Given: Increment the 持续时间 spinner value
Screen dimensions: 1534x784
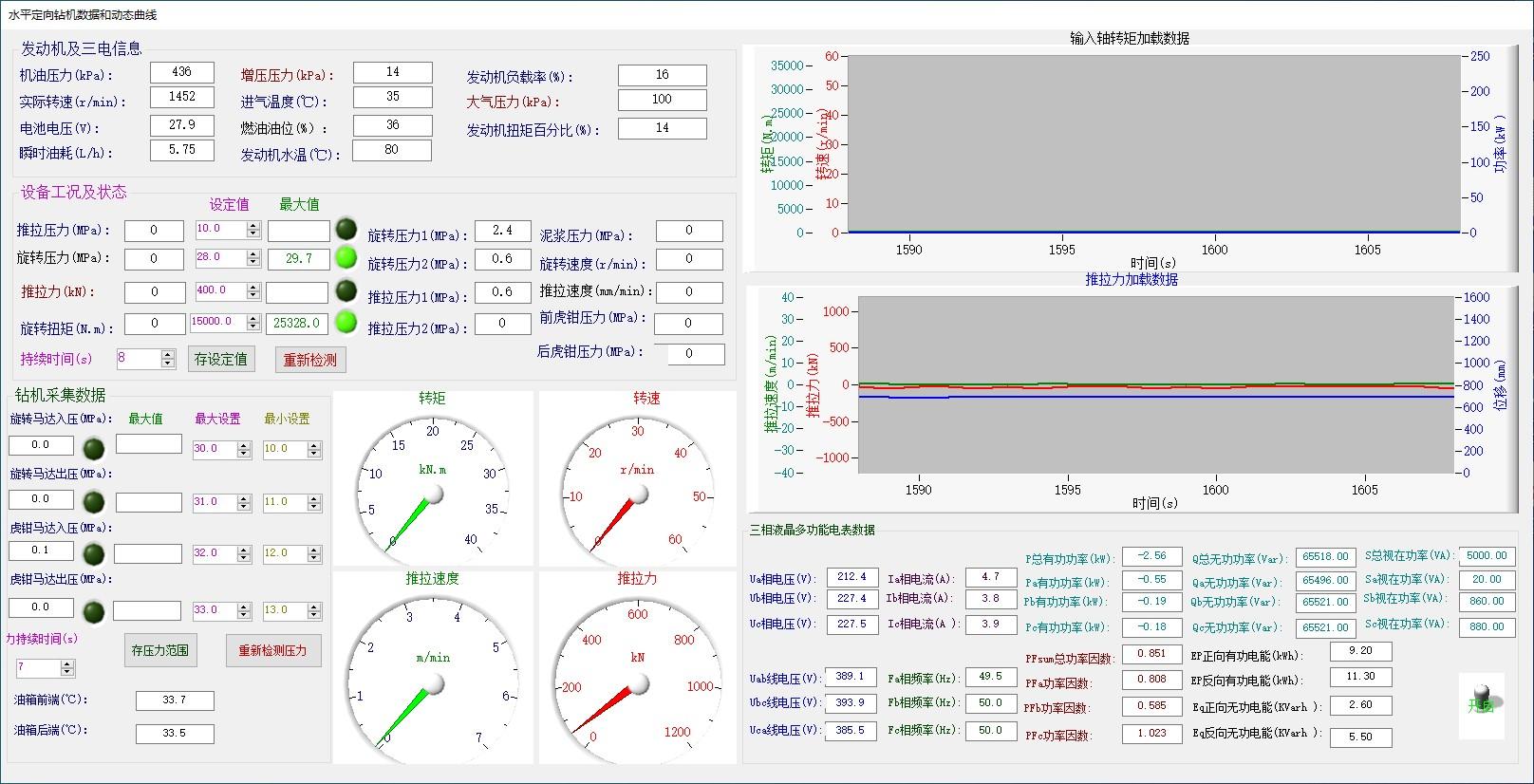Looking at the screenshot, I should coord(168,355).
